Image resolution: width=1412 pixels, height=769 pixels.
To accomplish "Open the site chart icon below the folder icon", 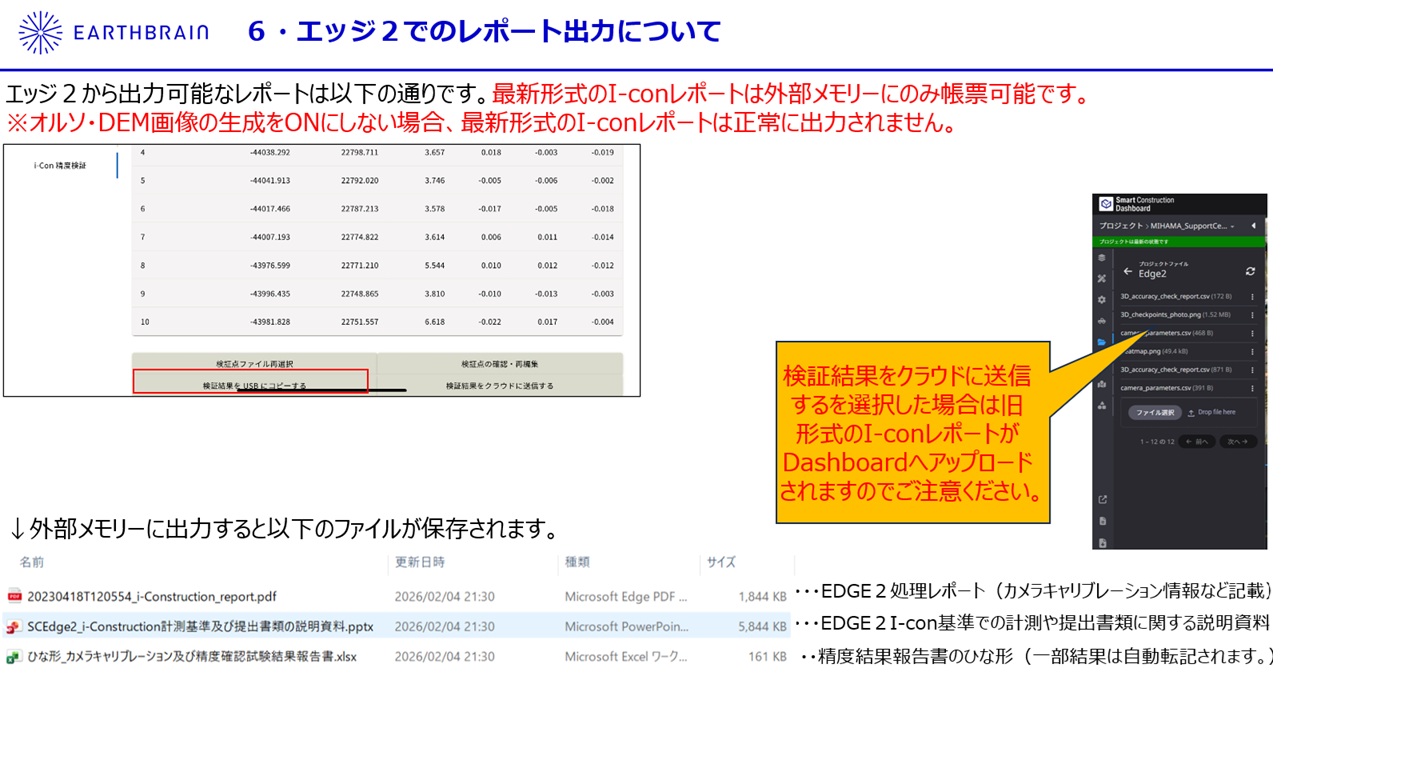I will point(1102,384).
